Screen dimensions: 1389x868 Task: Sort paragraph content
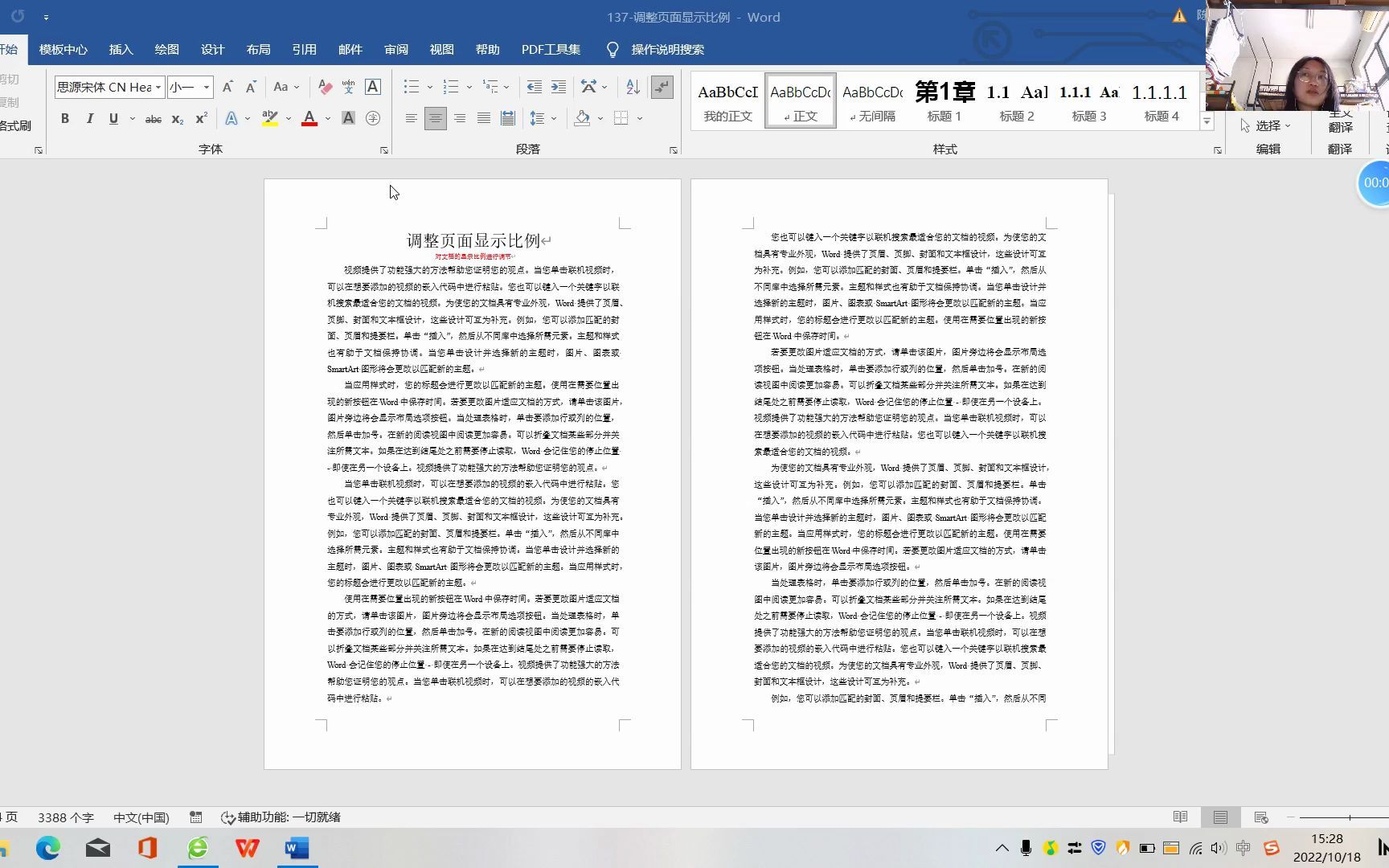click(x=633, y=87)
